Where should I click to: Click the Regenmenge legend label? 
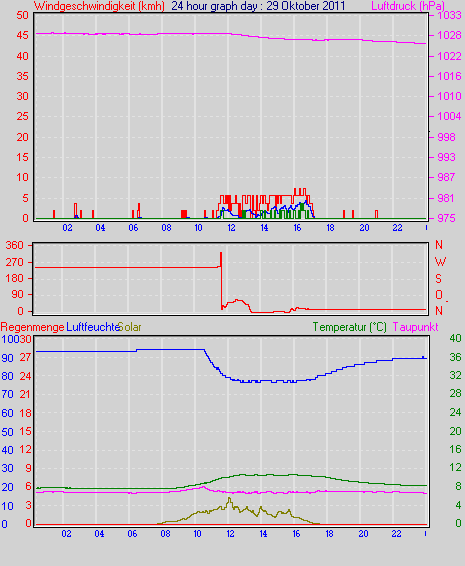(32, 327)
